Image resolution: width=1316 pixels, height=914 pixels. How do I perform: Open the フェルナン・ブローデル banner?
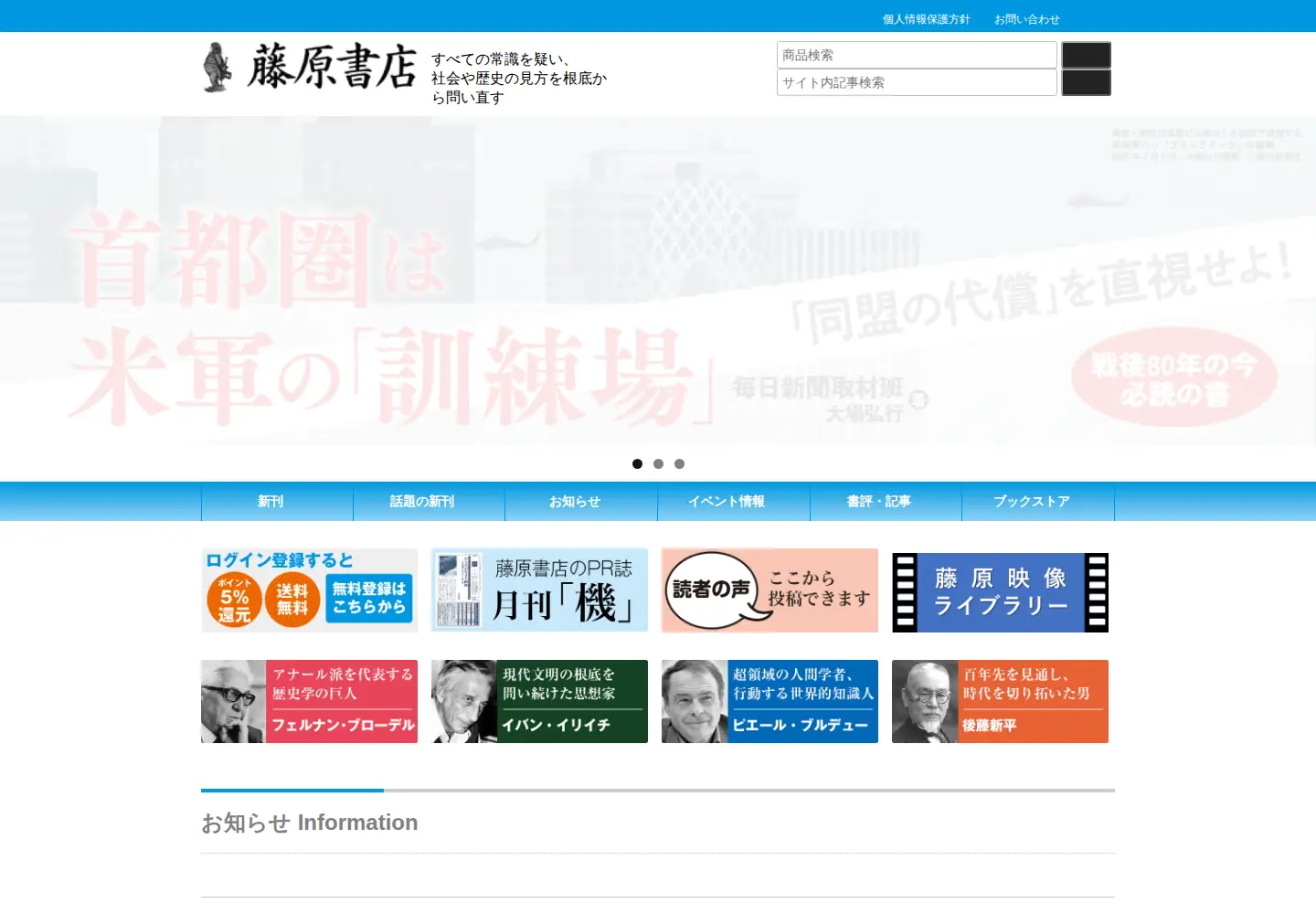pos(309,701)
